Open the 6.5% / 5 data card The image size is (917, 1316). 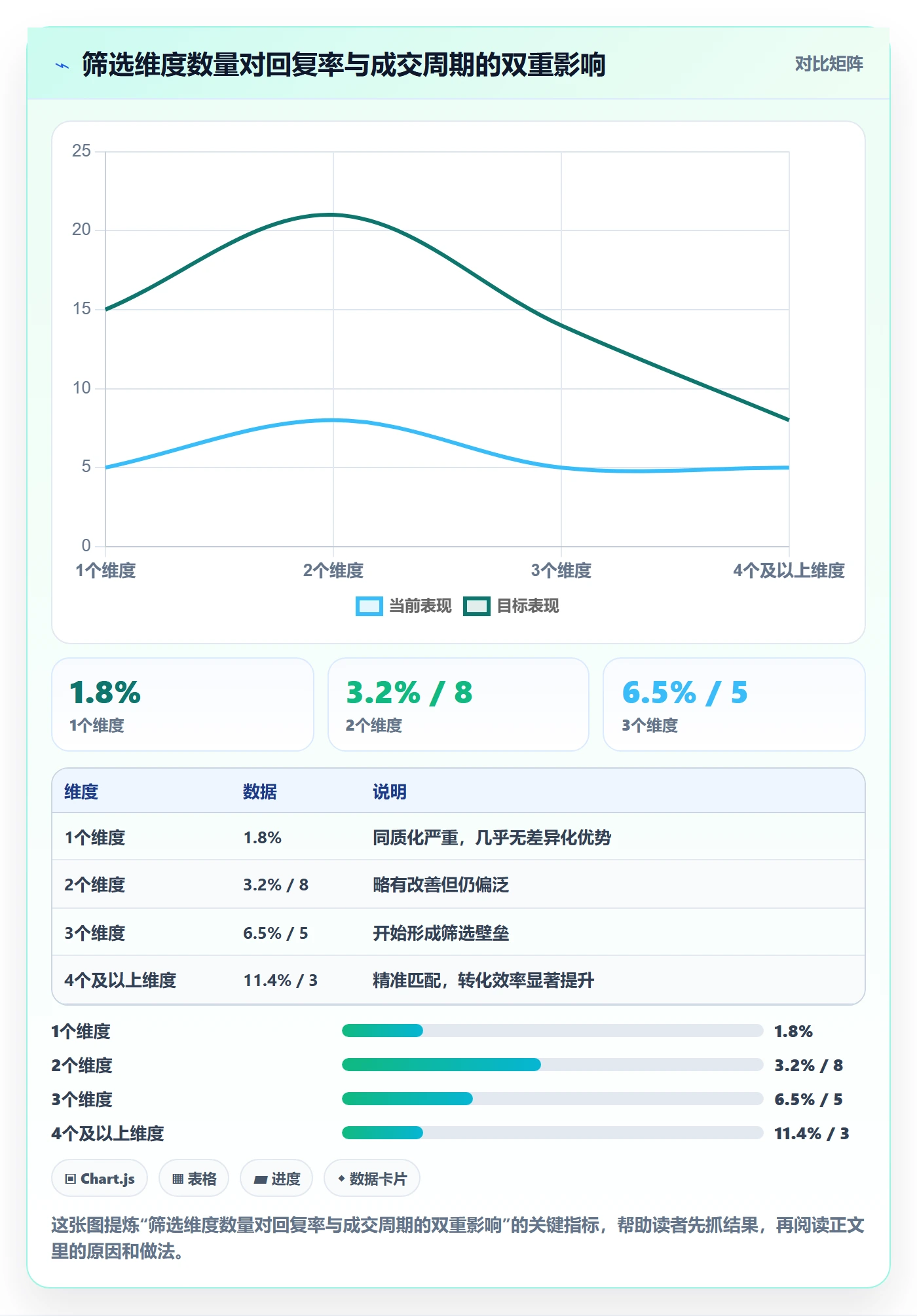point(734,704)
